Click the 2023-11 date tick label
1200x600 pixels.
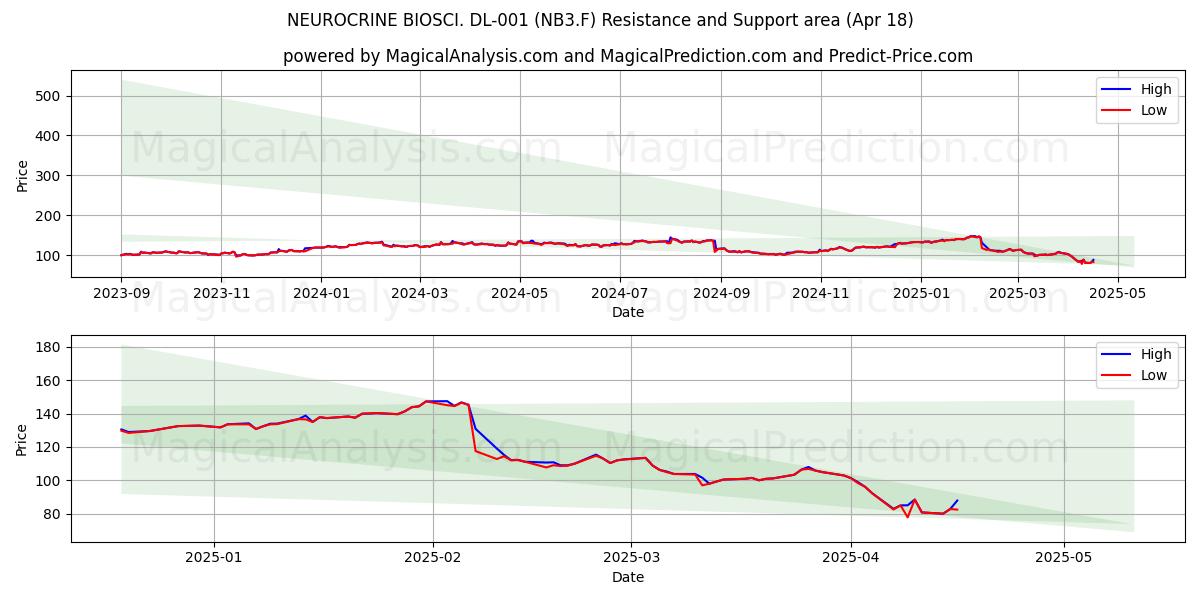pyautogui.click(x=221, y=293)
